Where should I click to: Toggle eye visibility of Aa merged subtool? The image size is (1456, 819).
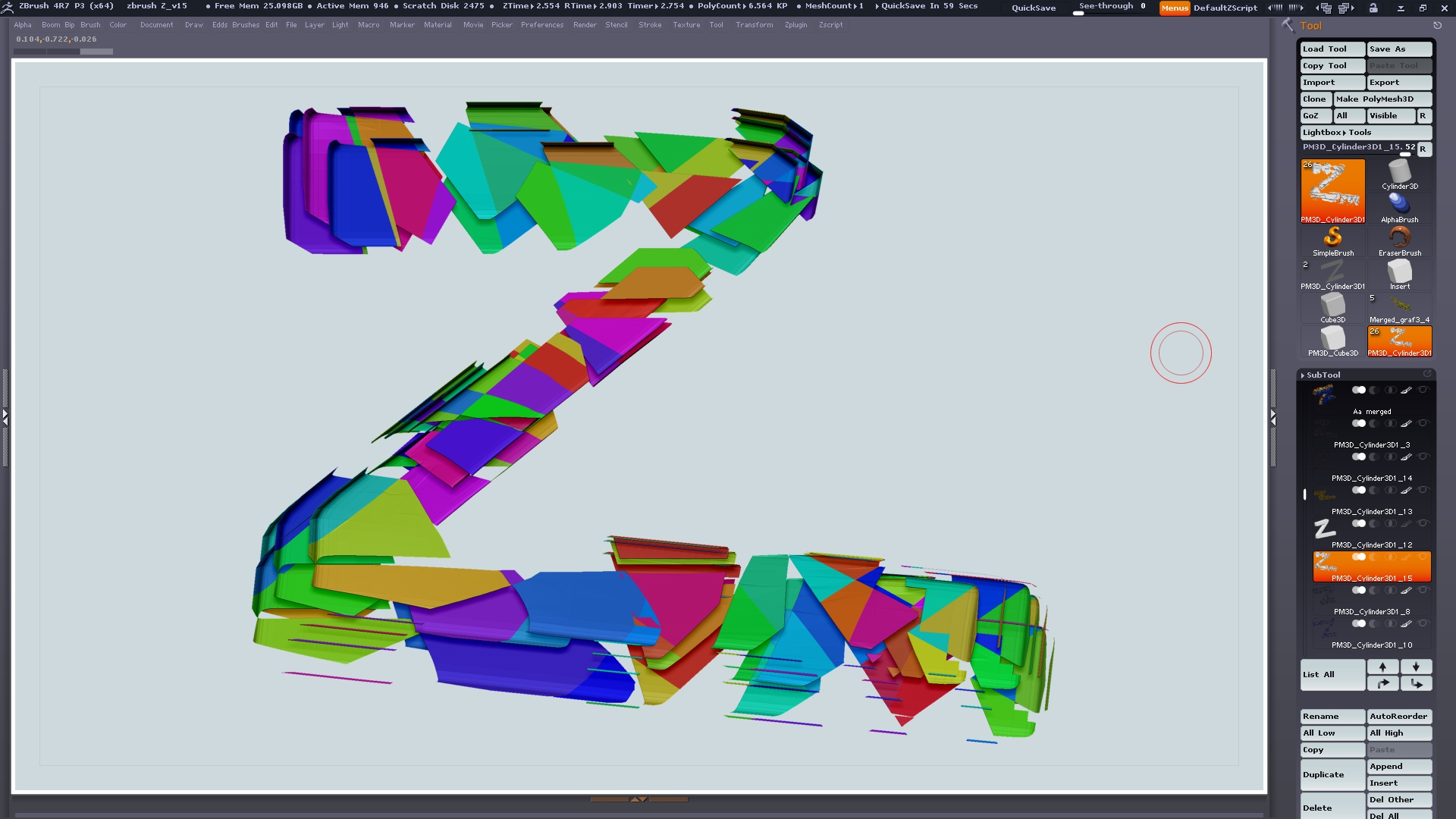[1423, 390]
